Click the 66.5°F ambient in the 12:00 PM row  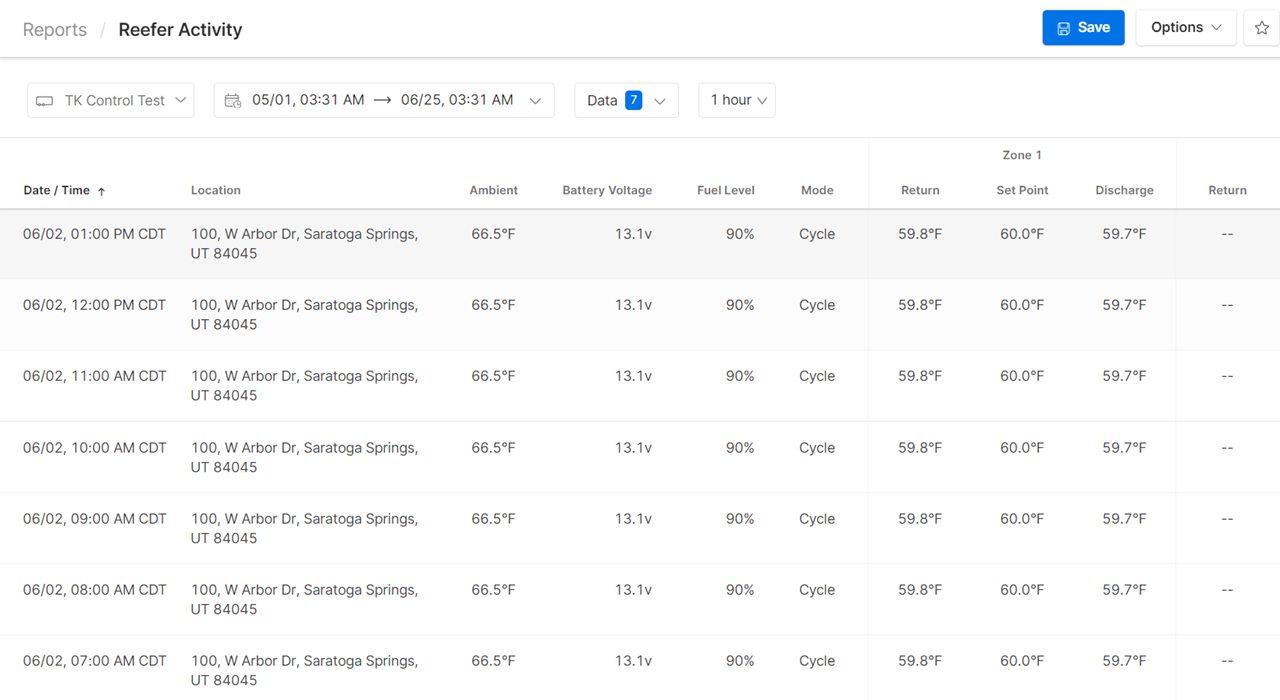(x=493, y=305)
